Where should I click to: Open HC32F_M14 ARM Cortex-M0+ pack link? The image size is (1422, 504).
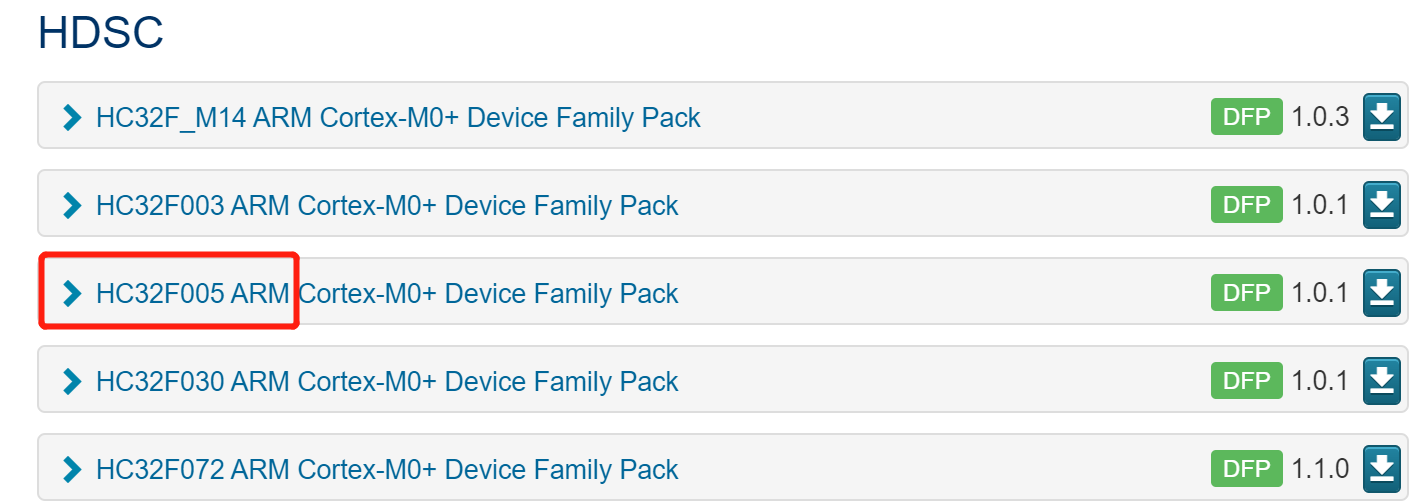[398, 118]
